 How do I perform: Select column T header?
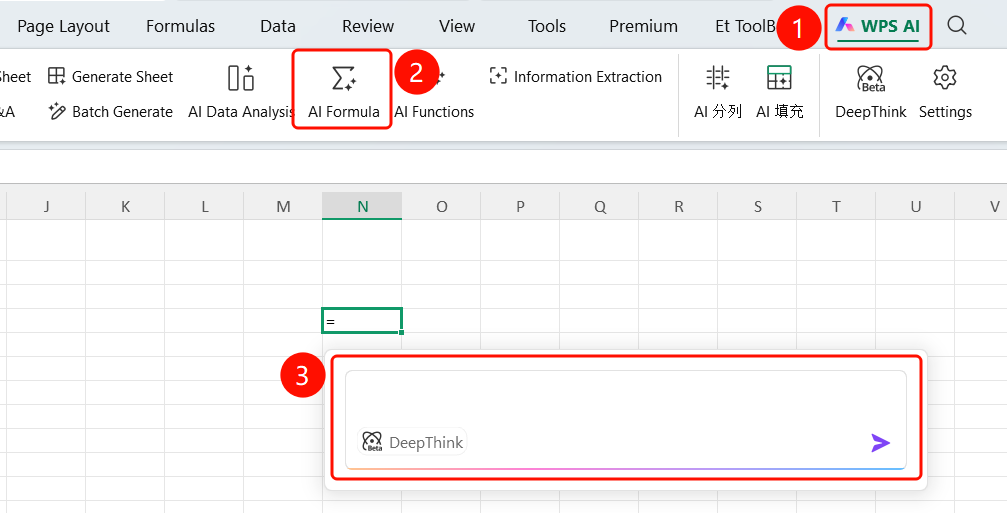pos(836,206)
